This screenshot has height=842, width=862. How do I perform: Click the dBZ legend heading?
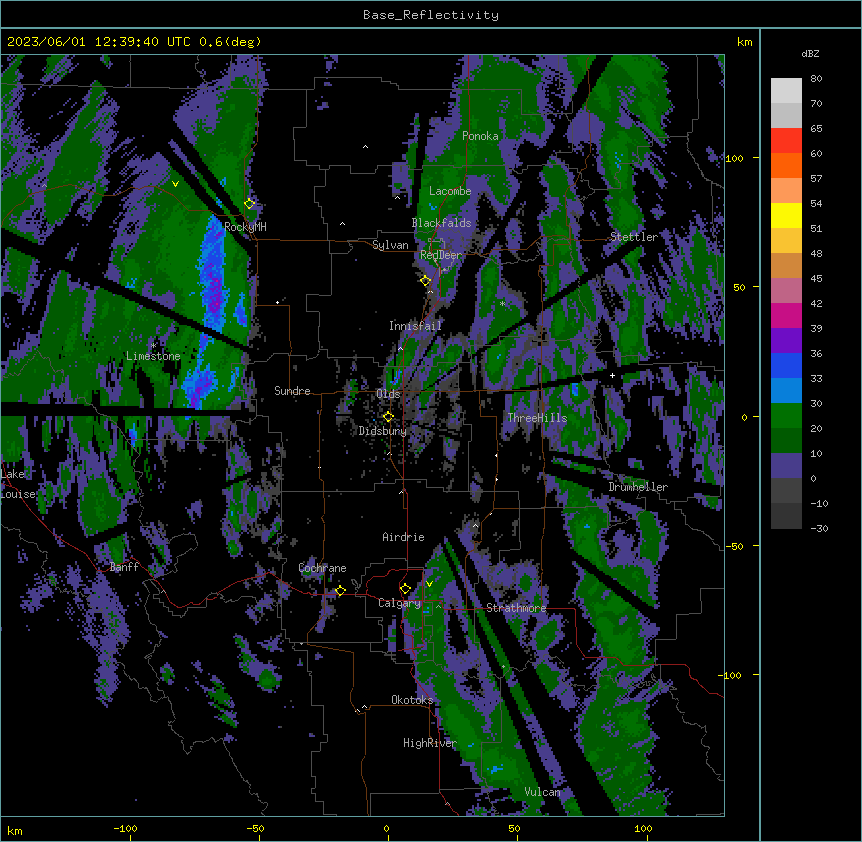810,54
